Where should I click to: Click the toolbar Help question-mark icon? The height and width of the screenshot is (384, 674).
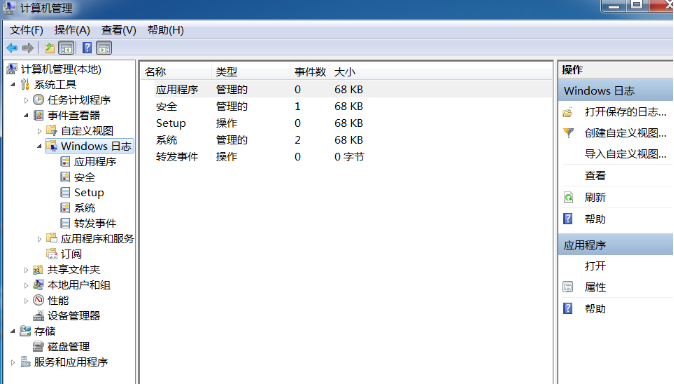tap(87, 48)
